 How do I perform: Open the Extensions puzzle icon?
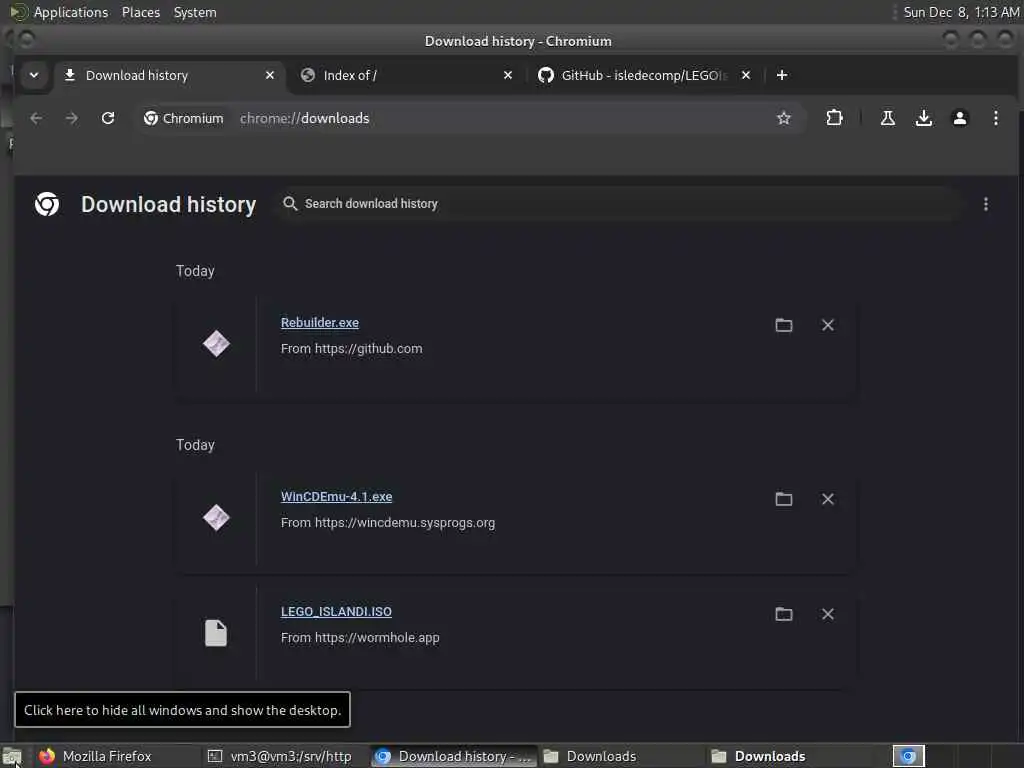tap(834, 118)
